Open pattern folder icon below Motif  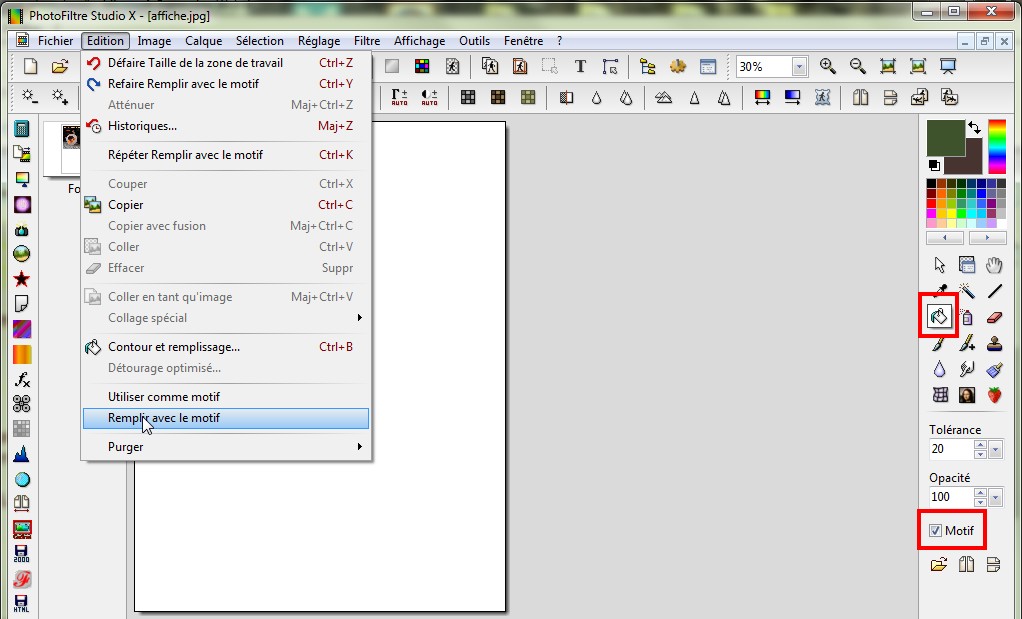click(939, 564)
